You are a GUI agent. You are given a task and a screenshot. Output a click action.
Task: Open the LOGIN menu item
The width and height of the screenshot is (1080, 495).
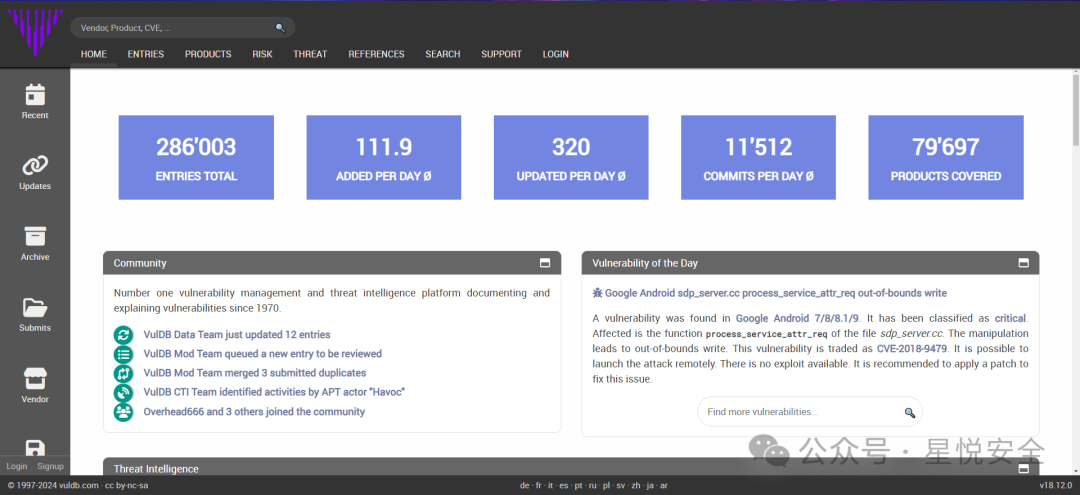pos(556,54)
